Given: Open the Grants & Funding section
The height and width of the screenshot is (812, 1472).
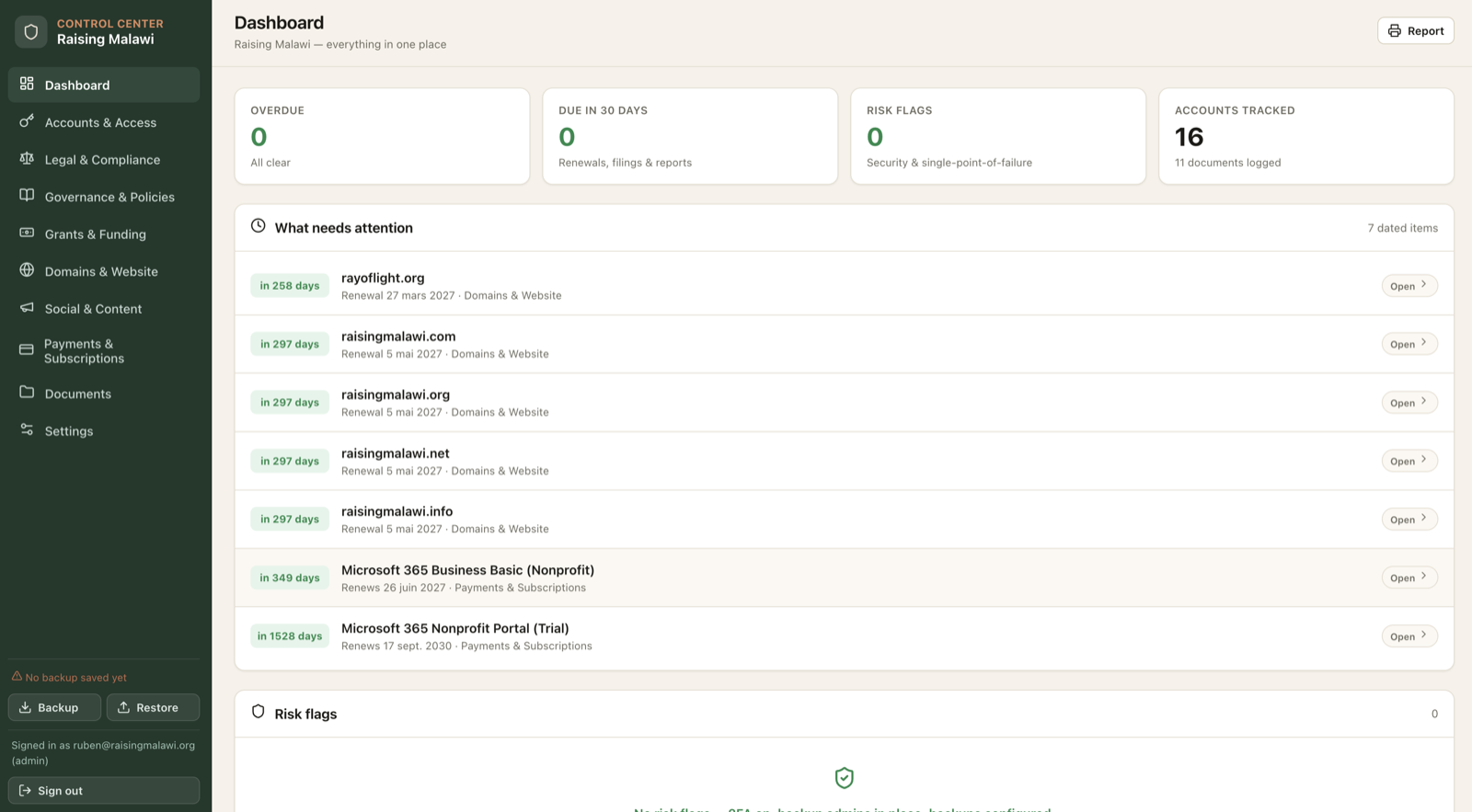Looking at the screenshot, I should pos(104,234).
